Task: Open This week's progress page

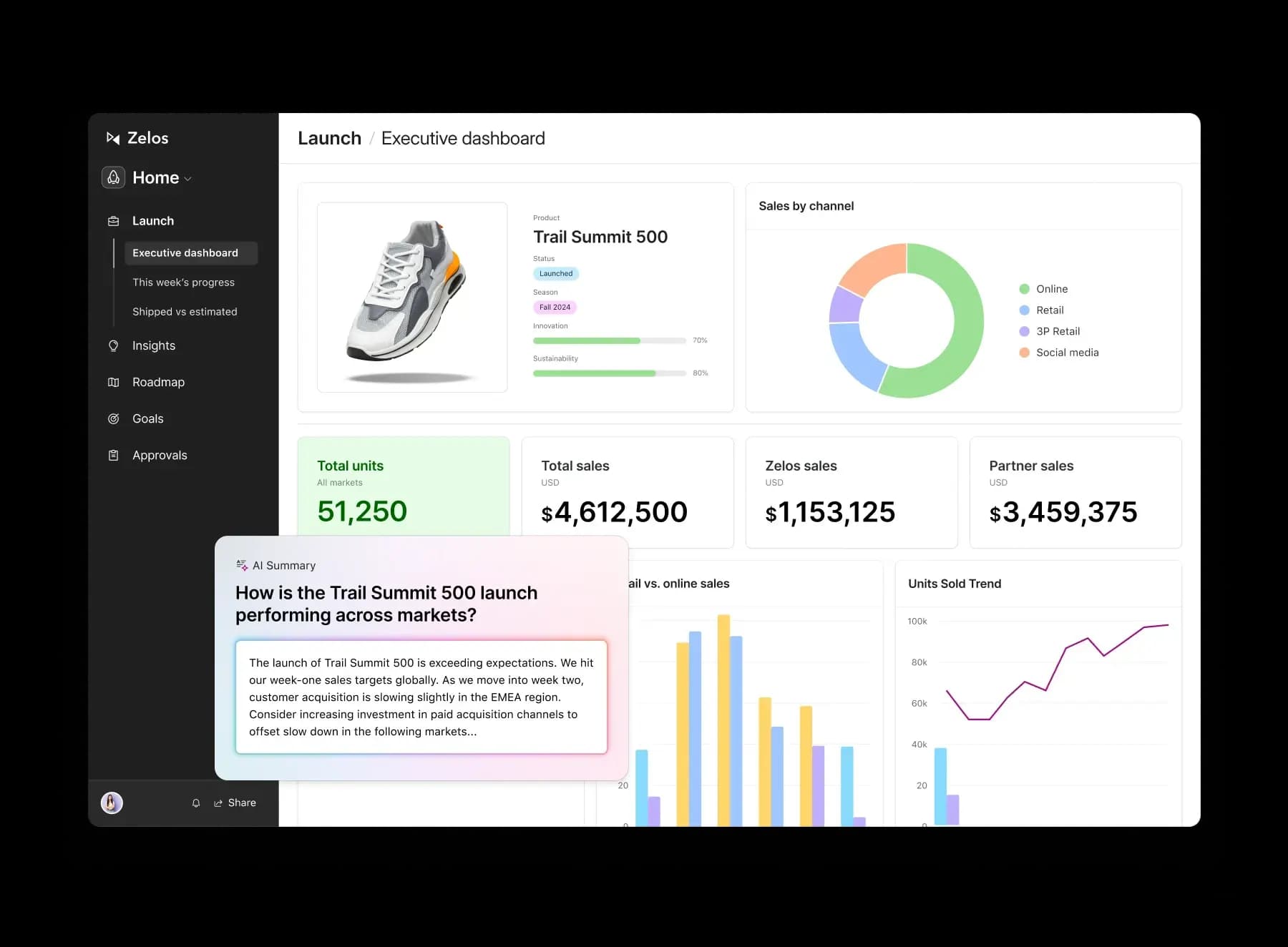Action: tap(183, 283)
